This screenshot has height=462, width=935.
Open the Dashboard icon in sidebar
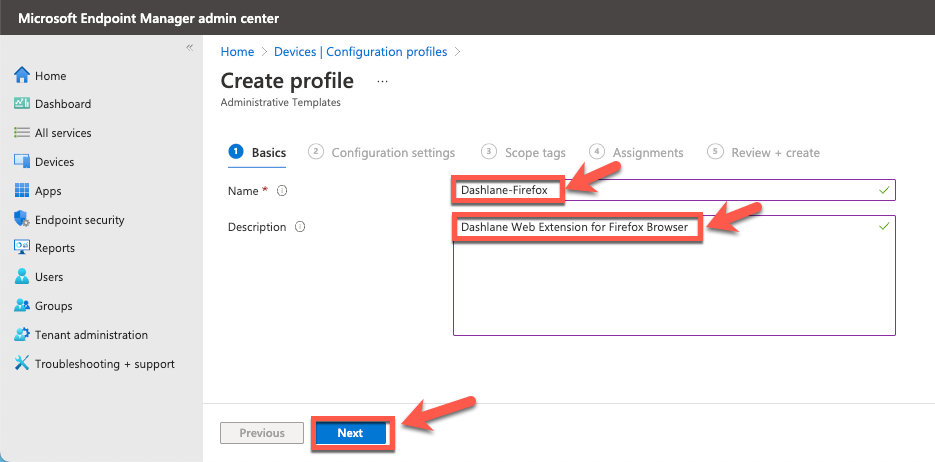tap(21, 104)
